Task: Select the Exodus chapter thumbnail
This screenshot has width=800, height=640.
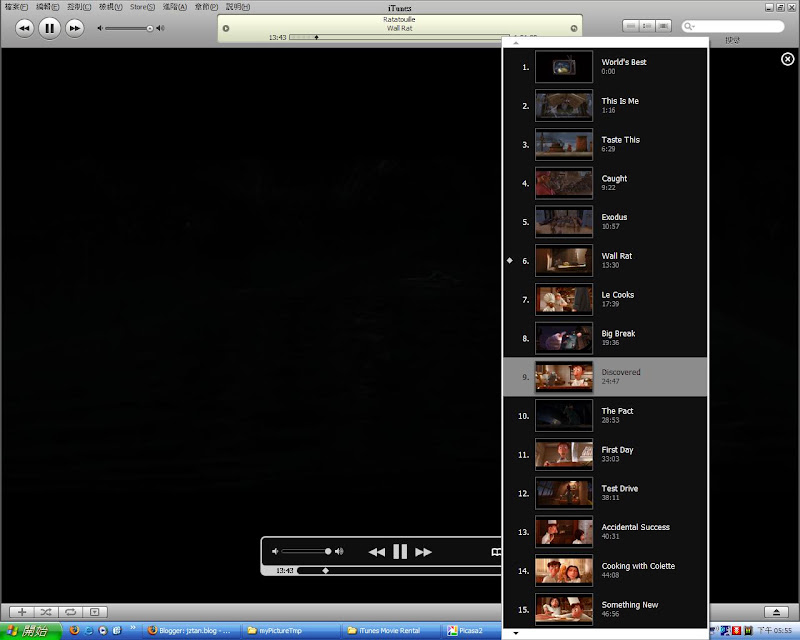Action: pos(564,222)
